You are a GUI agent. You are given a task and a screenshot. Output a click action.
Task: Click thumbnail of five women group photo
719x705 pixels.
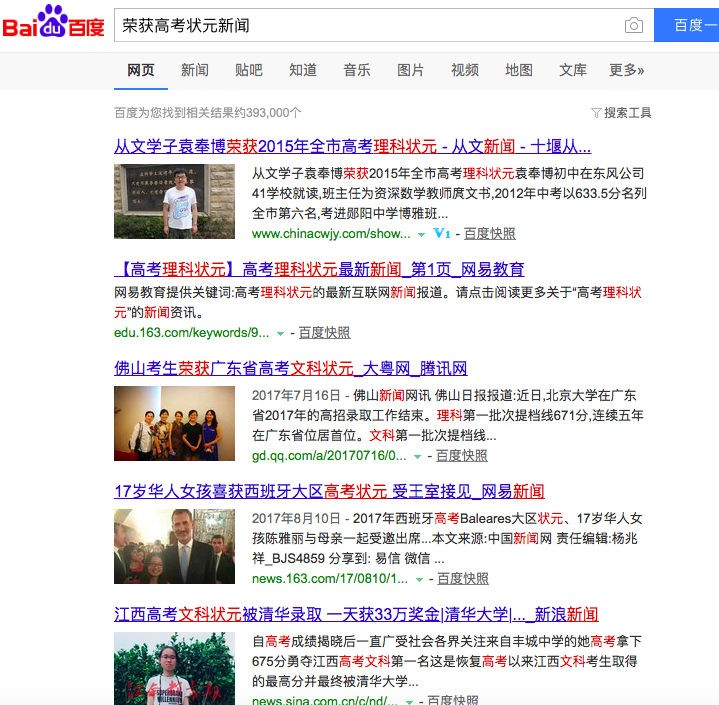174,423
